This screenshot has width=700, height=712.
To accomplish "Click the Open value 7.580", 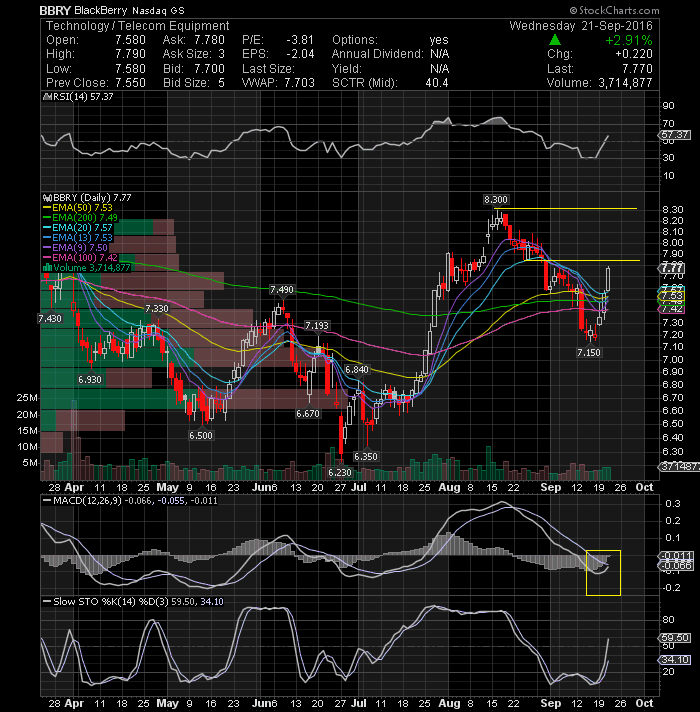I will click(x=130, y=40).
